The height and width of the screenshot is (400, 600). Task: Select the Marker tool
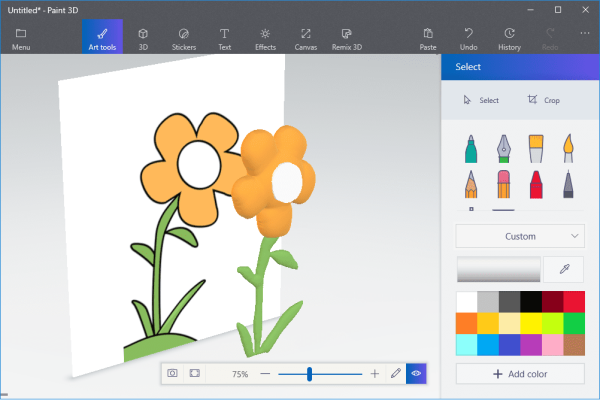coord(470,149)
